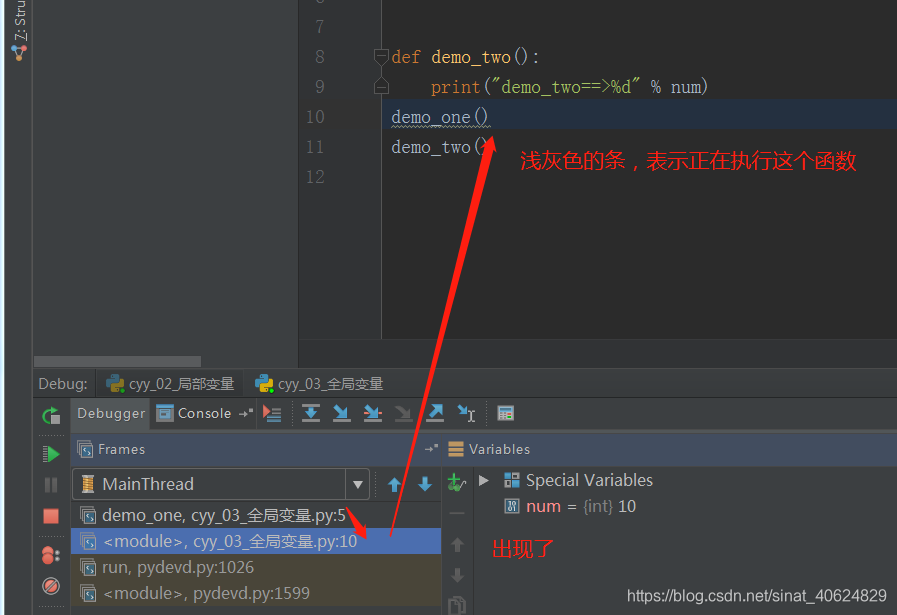Open the cyy_02_局部变量 debug session tab
Image resolution: width=897 pixels, height=615 pixels.
pyautogui.click(x=170, y=384)
